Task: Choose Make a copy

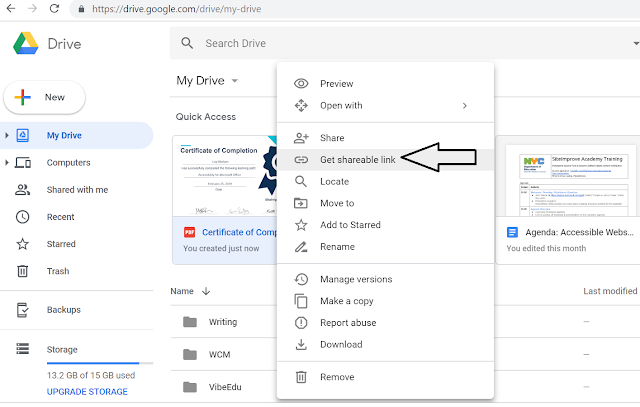Action: coord(385,301)
